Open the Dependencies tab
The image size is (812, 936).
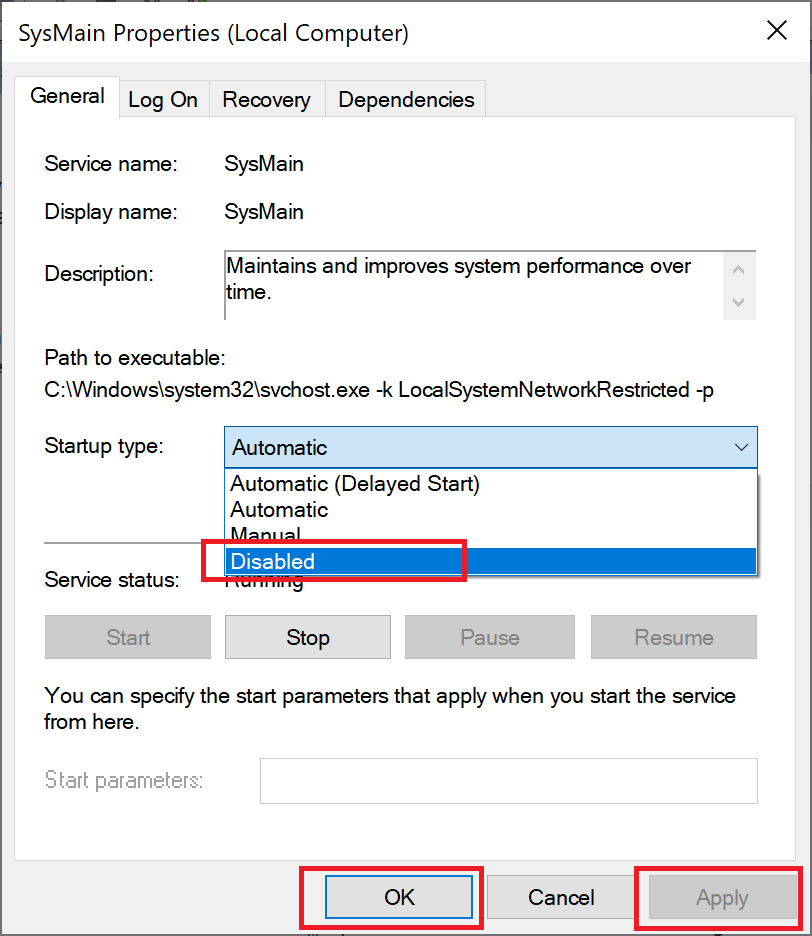point(405,99)
